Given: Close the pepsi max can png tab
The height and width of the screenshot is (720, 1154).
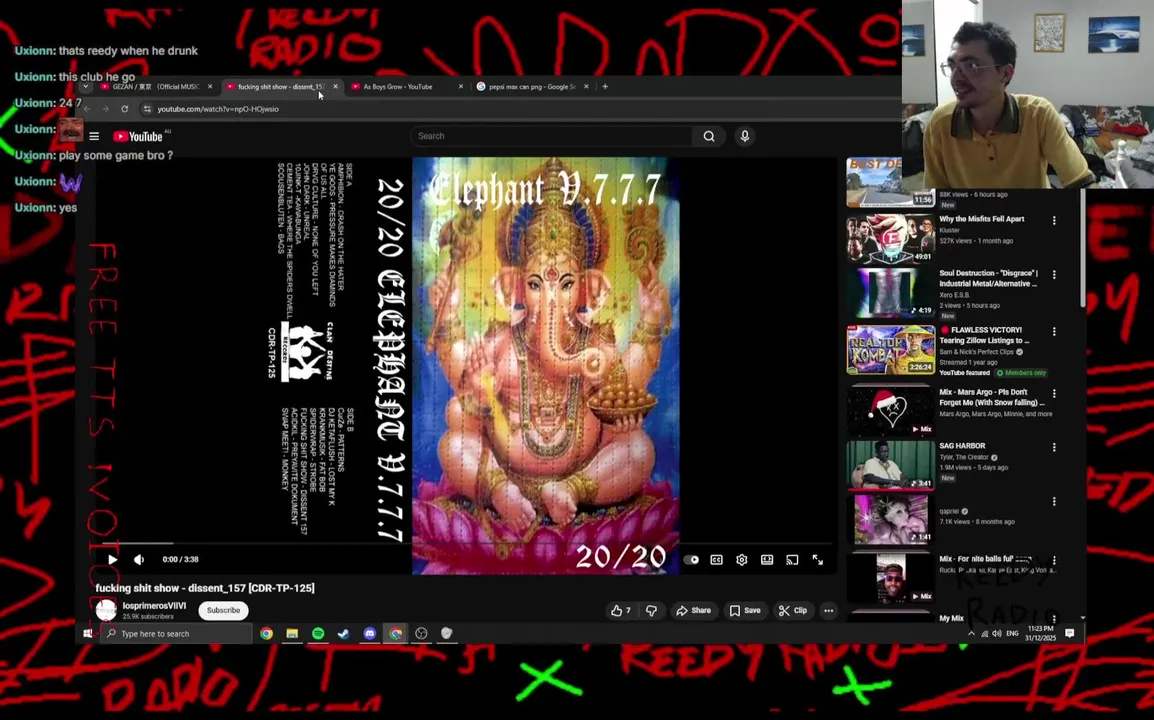Looking at the screenshot, I should [x=586, y=87].
